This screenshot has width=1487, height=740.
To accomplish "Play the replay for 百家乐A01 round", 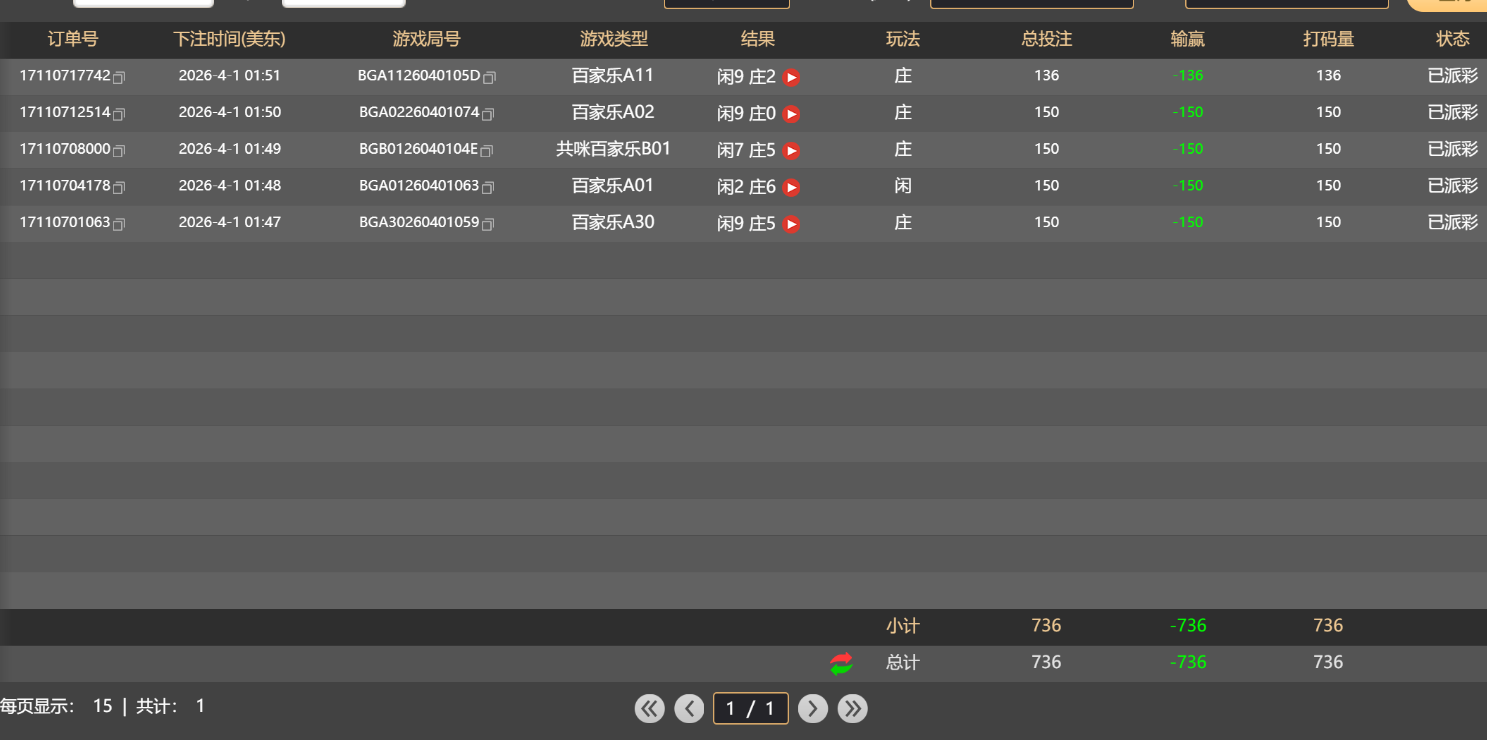I will [791, 187].
